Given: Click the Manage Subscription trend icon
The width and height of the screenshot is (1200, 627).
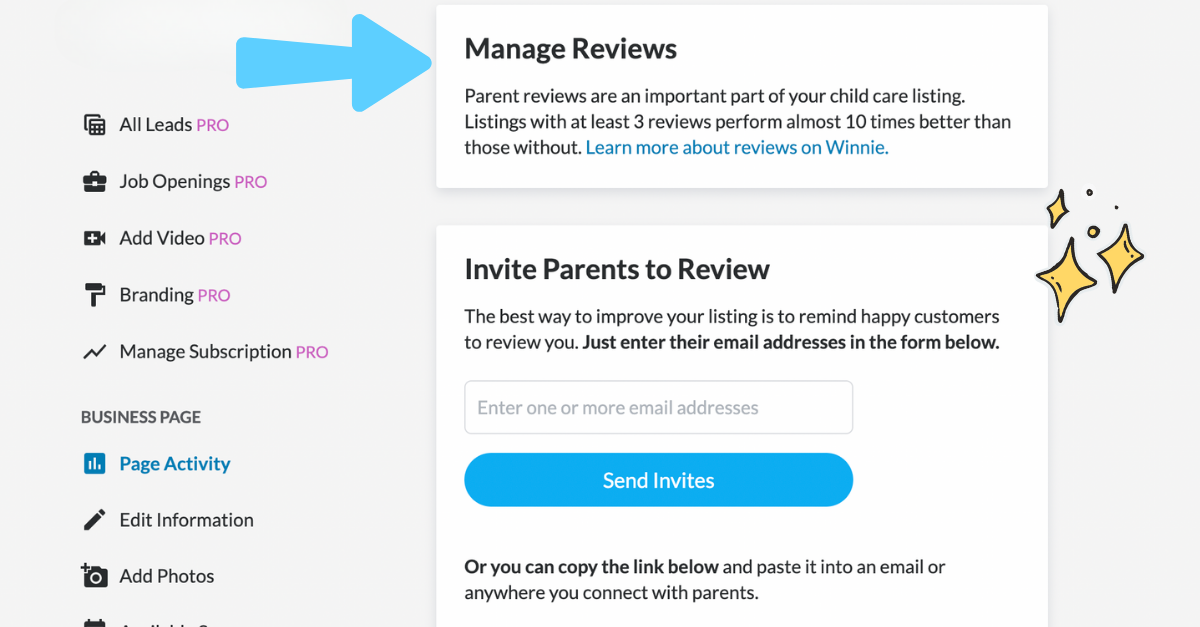Looking at the screenshot, I should pyautogui.click(x=95, y=352).
